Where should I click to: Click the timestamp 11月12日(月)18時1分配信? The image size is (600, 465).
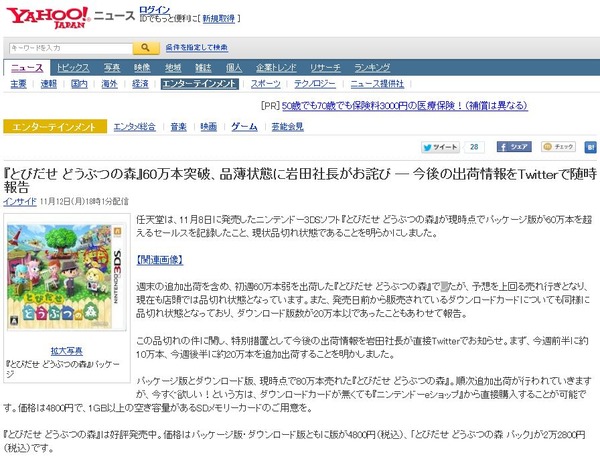[84, 201]
